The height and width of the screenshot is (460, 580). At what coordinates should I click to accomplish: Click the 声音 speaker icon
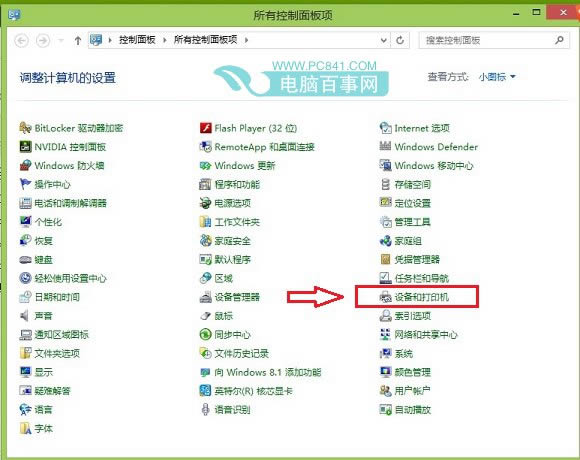point(25,316)
